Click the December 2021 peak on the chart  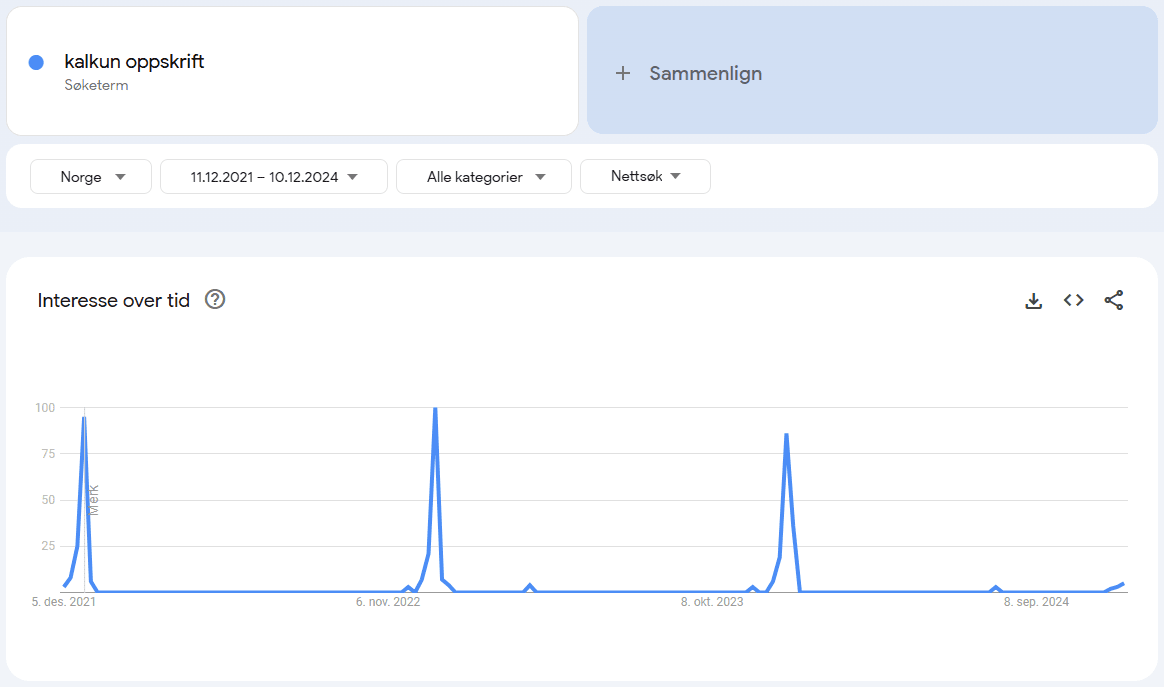pos(85,419)
